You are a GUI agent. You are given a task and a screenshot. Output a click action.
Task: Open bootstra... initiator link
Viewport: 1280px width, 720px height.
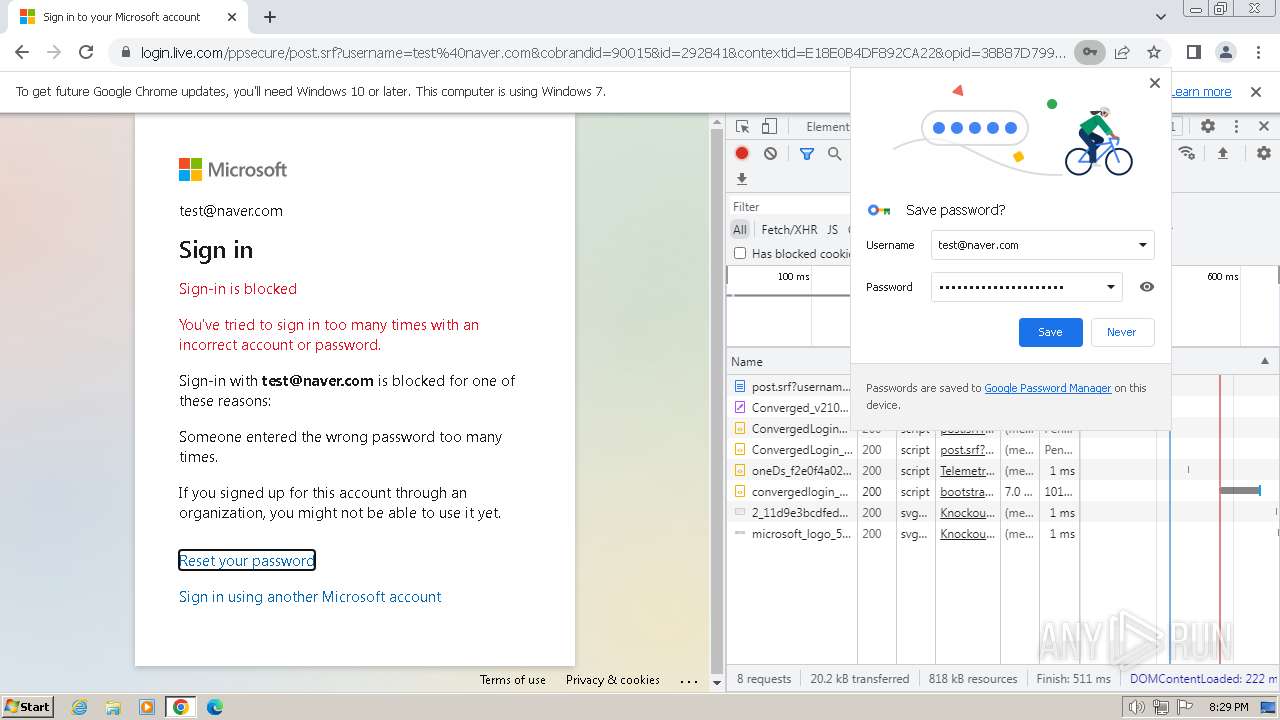(967, 492)
